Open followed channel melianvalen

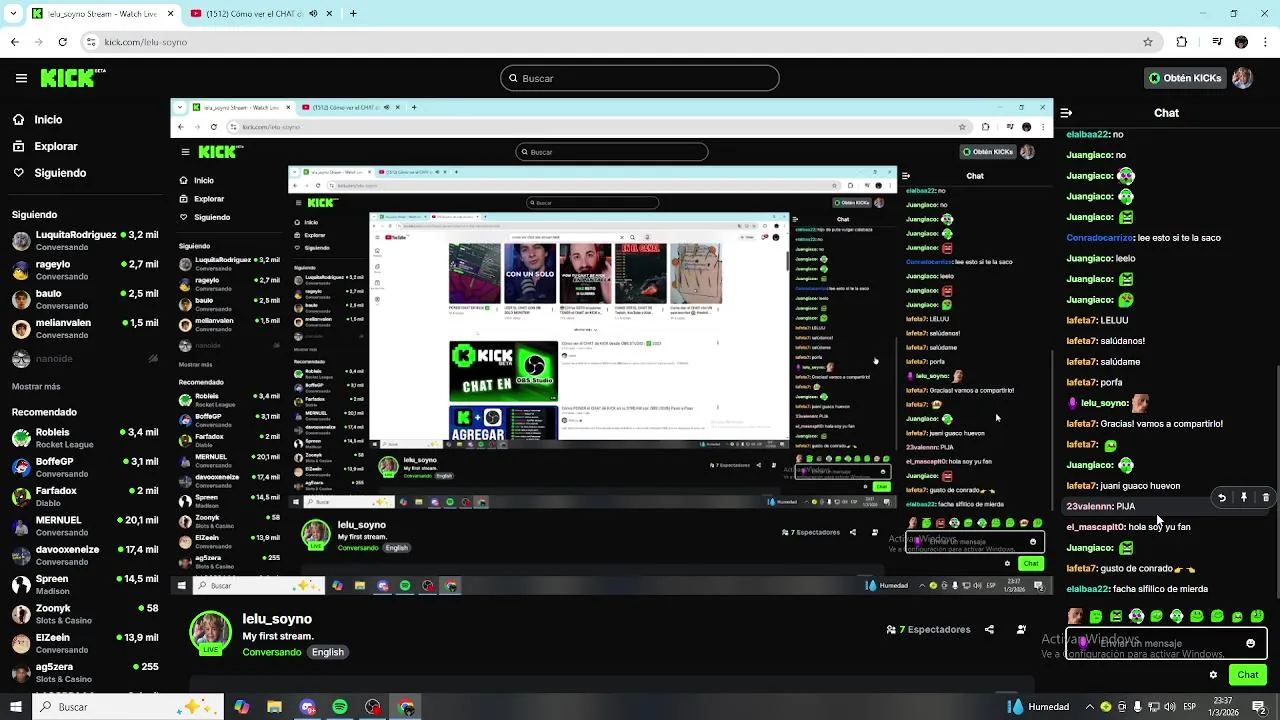coord(84,328)
